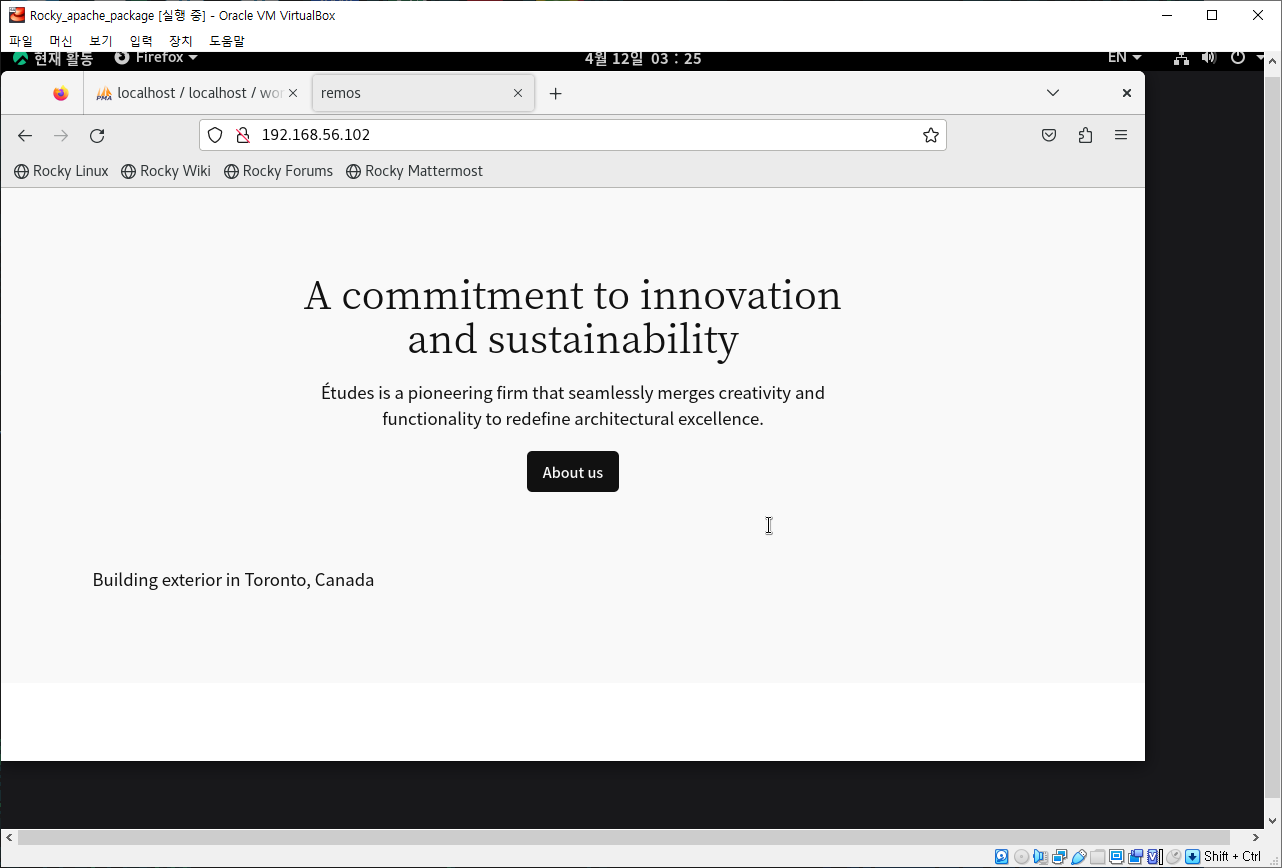Open the VirtualBox 파일 menu

coord(21,41)
